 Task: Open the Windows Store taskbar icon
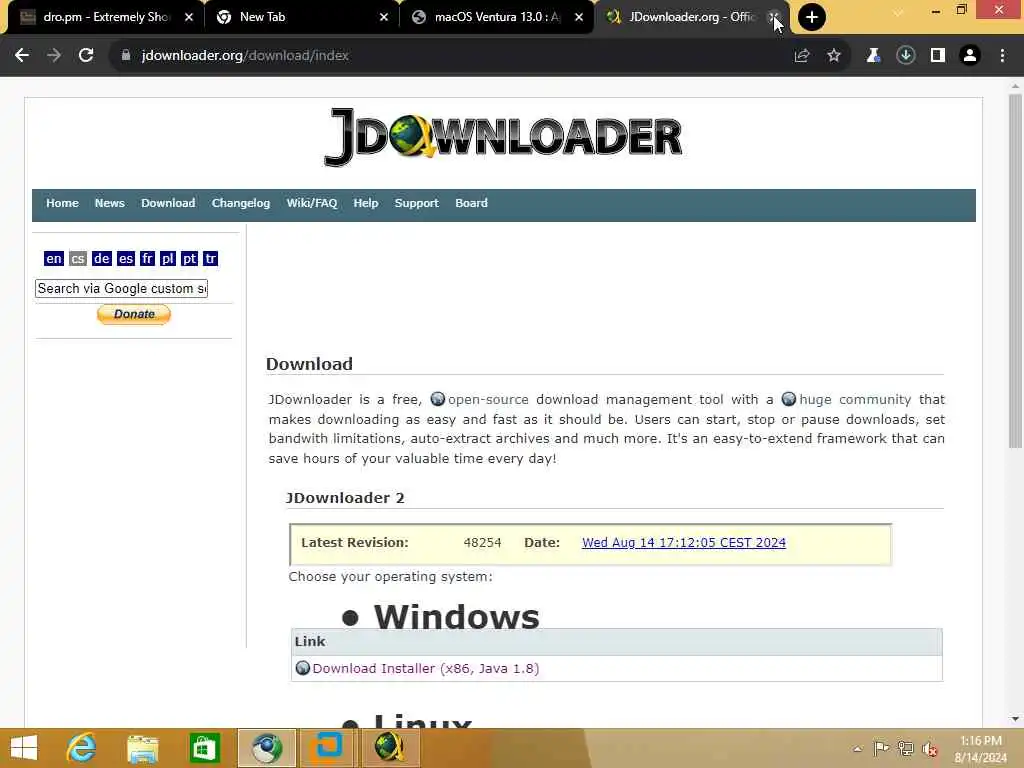pos(204,748)
